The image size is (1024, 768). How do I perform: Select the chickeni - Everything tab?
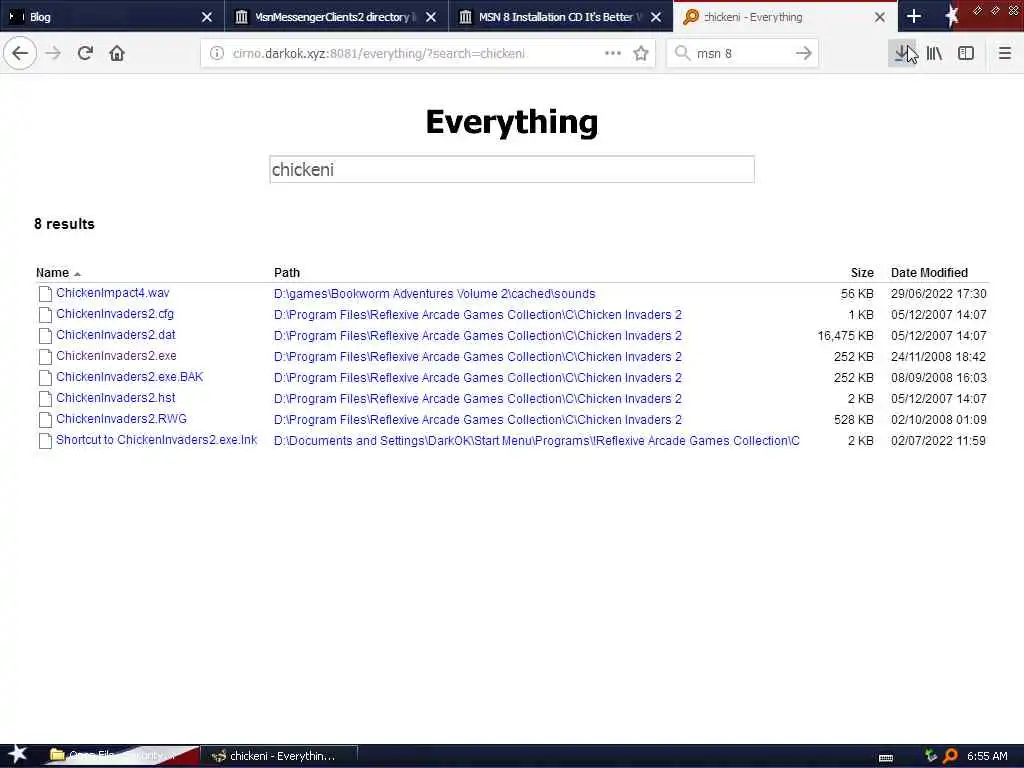[x=785, y=16]
